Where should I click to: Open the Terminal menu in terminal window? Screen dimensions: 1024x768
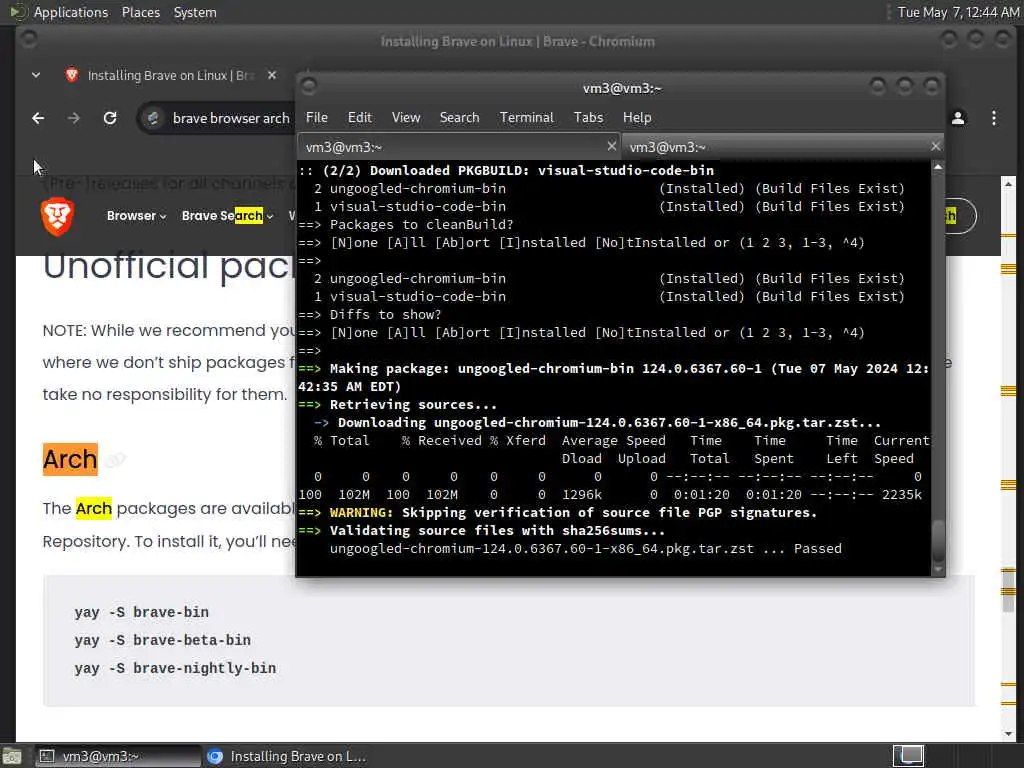click(526, 118)
